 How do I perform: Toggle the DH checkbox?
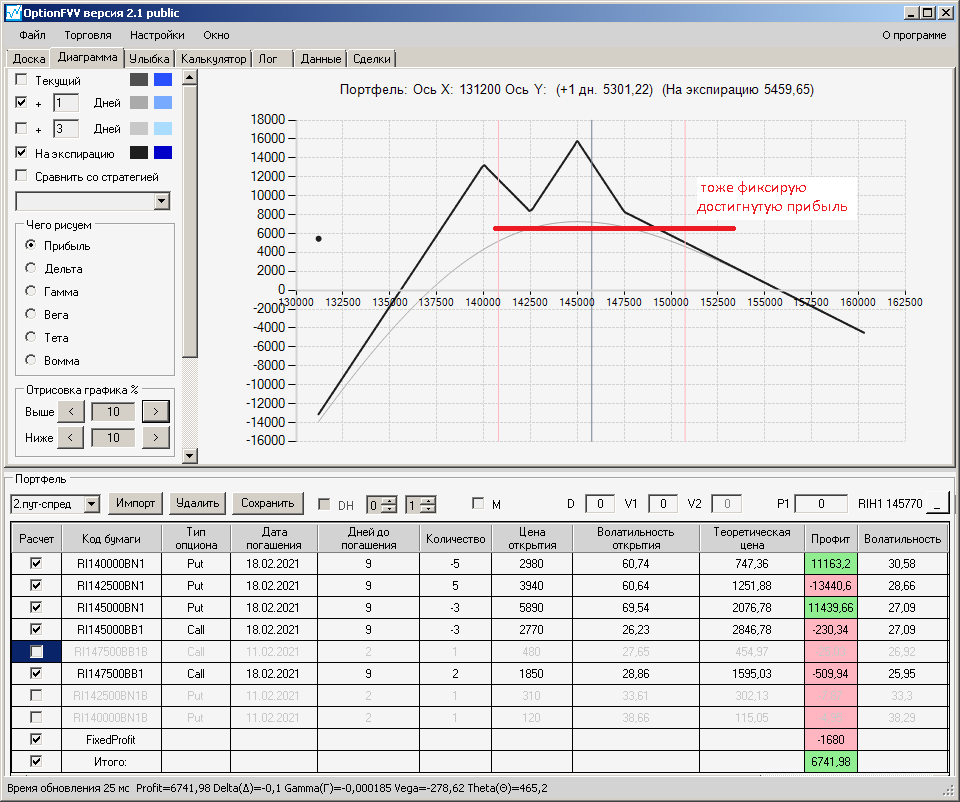click(x=324, y=504)
